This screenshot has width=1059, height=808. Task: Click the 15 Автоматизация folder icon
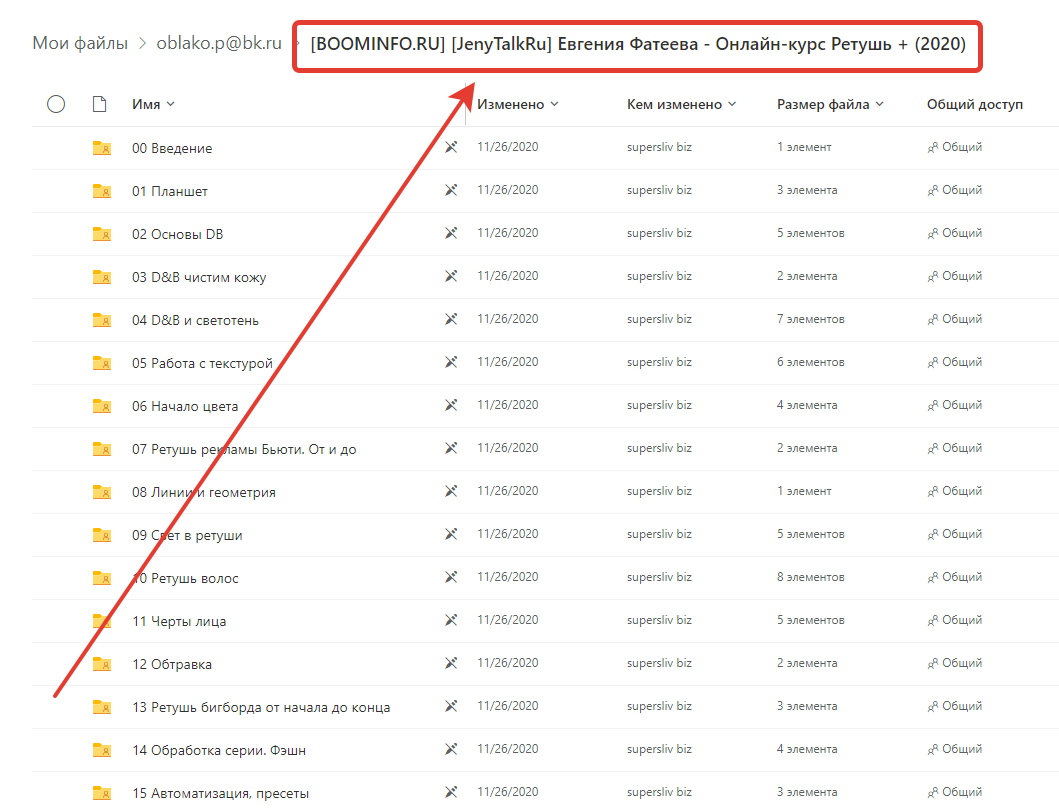tap(102, 792)
